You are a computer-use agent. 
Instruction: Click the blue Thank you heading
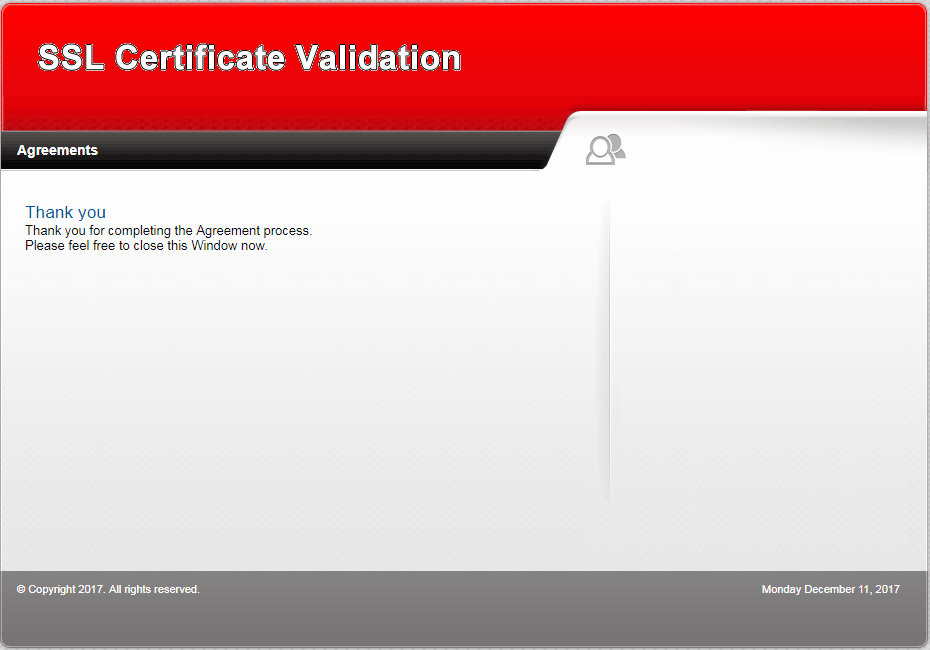click(65, 212)
